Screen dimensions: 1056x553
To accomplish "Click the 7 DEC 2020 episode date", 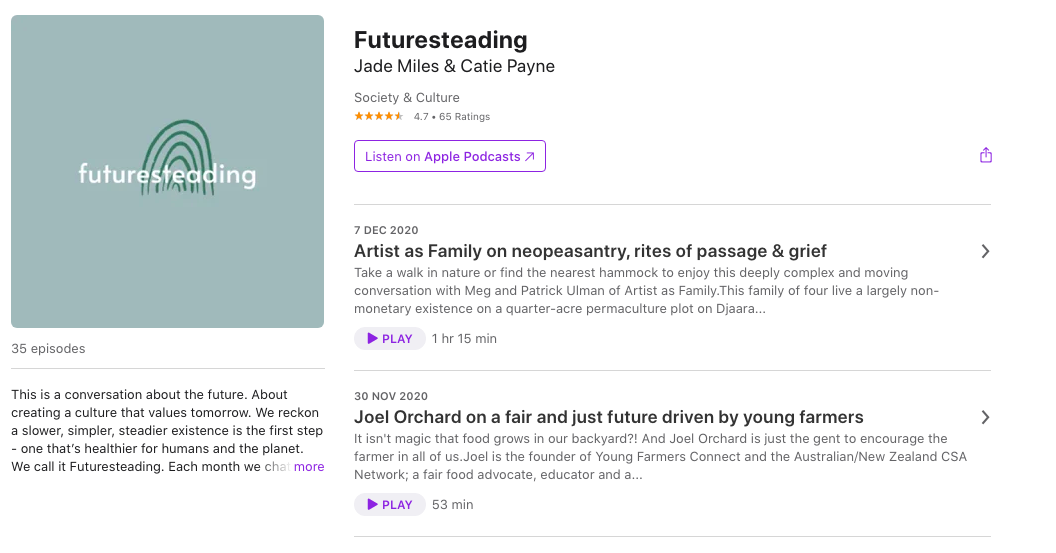I will (386, 230).
